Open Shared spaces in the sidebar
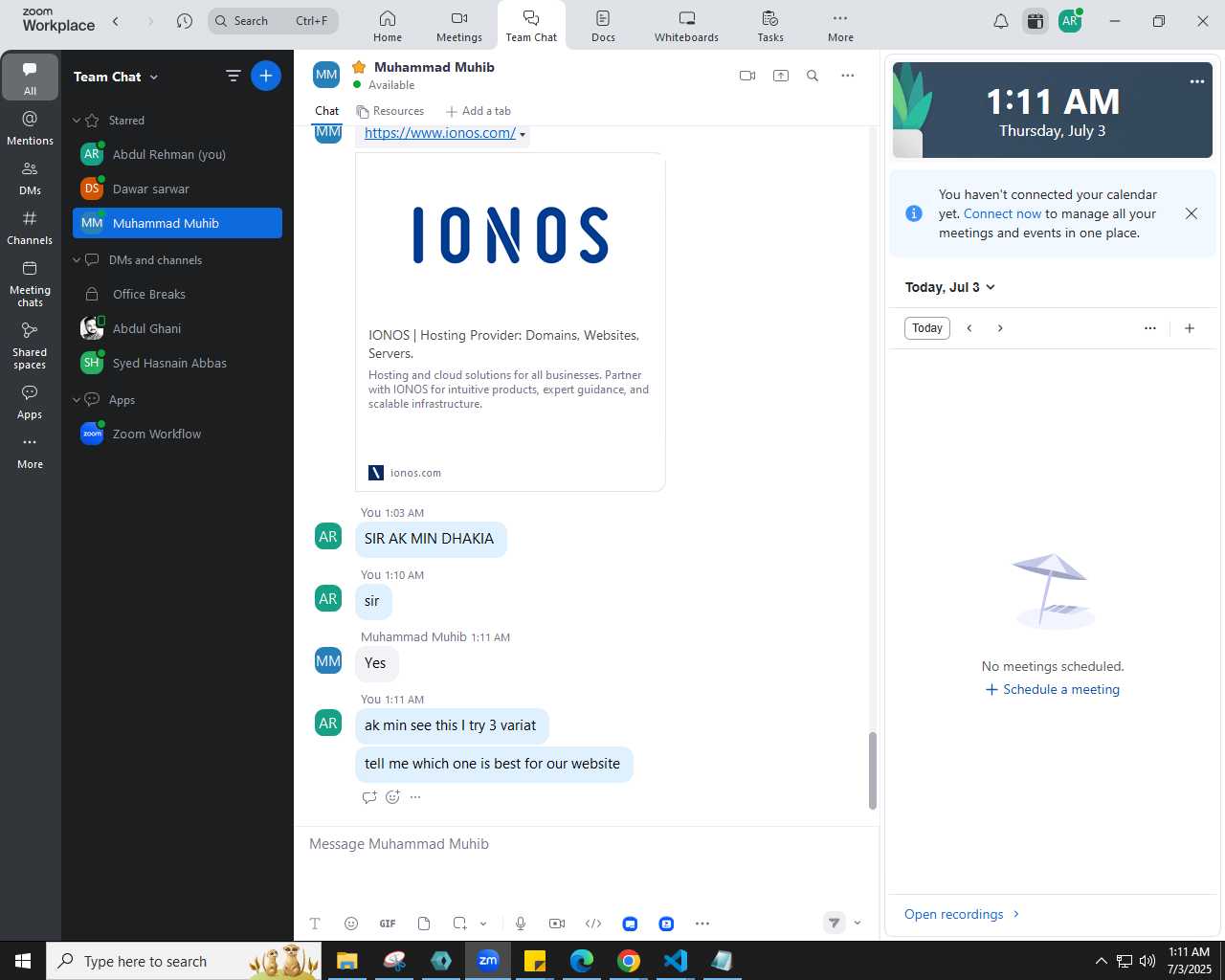The image size is (1225, 980). pyautogui.click(x=30, y=345)
